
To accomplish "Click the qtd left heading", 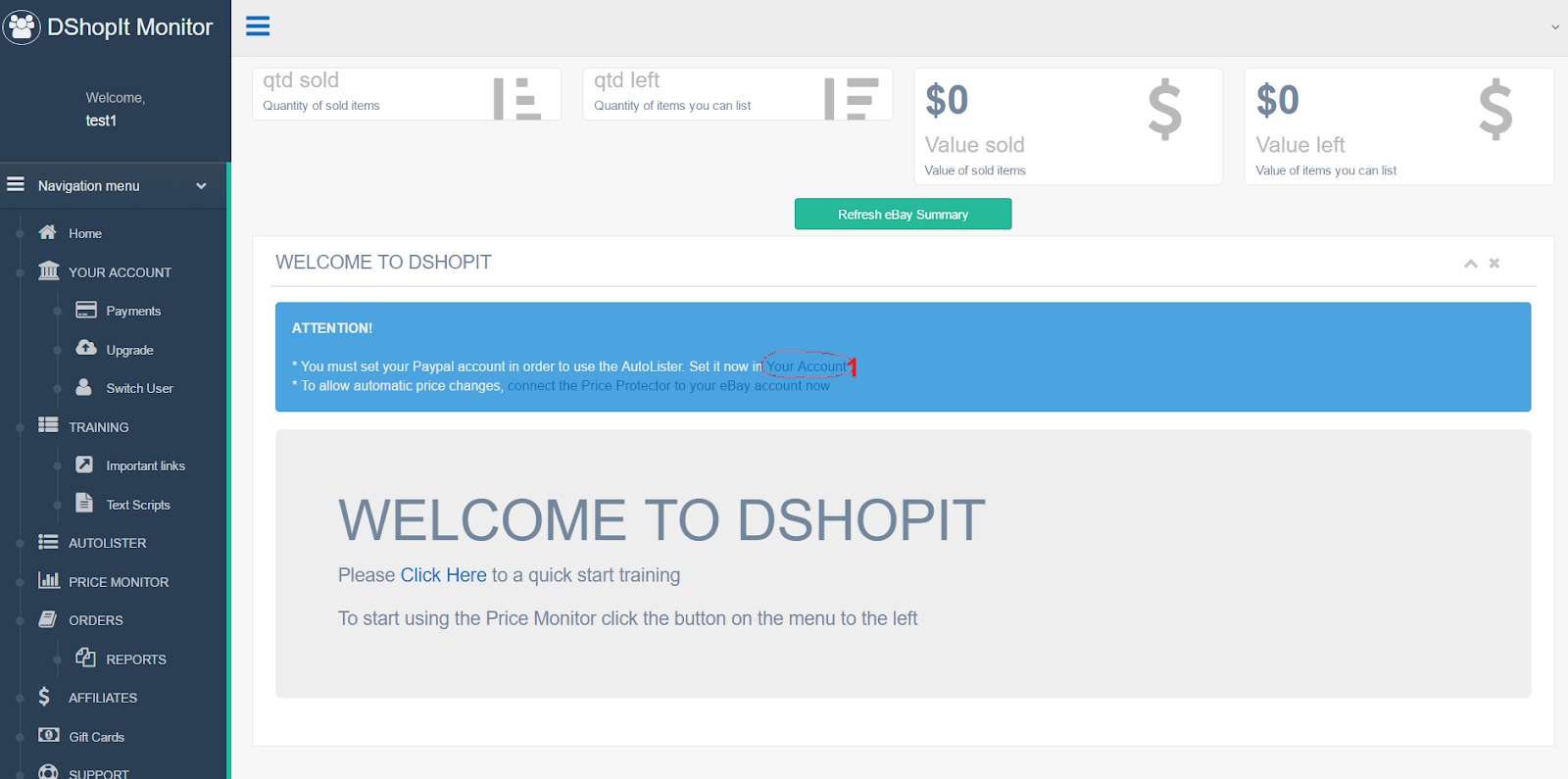I will coord(626,80).
